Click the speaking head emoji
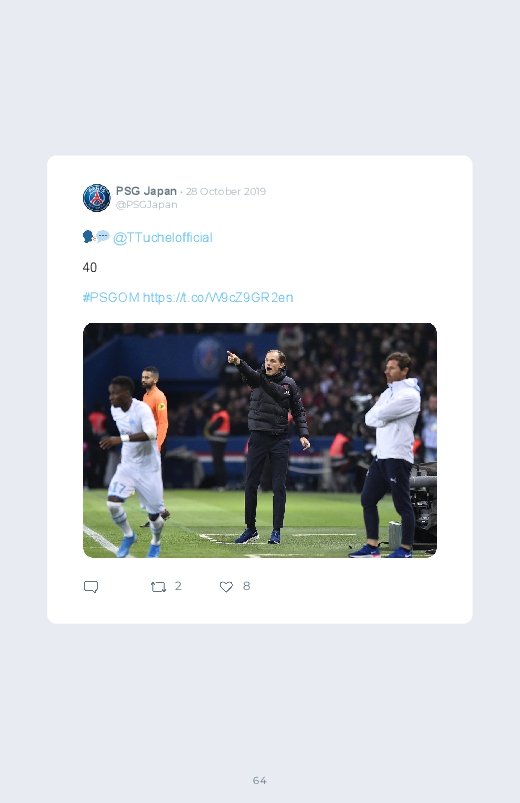 89,237
